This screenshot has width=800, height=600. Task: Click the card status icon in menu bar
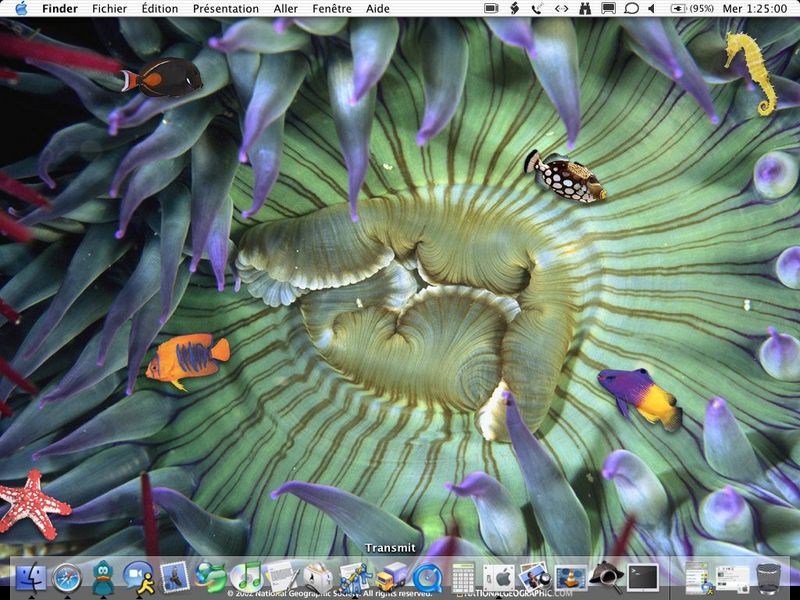pos(491,8)
